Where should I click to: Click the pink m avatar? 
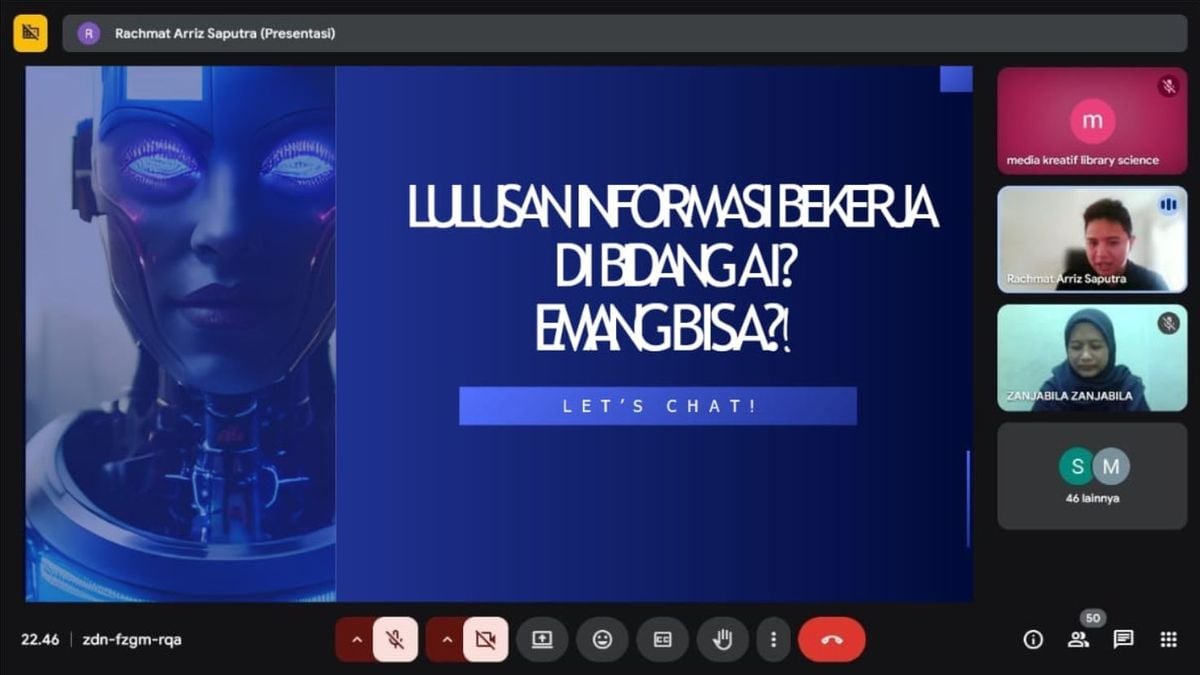[1092, 121]
